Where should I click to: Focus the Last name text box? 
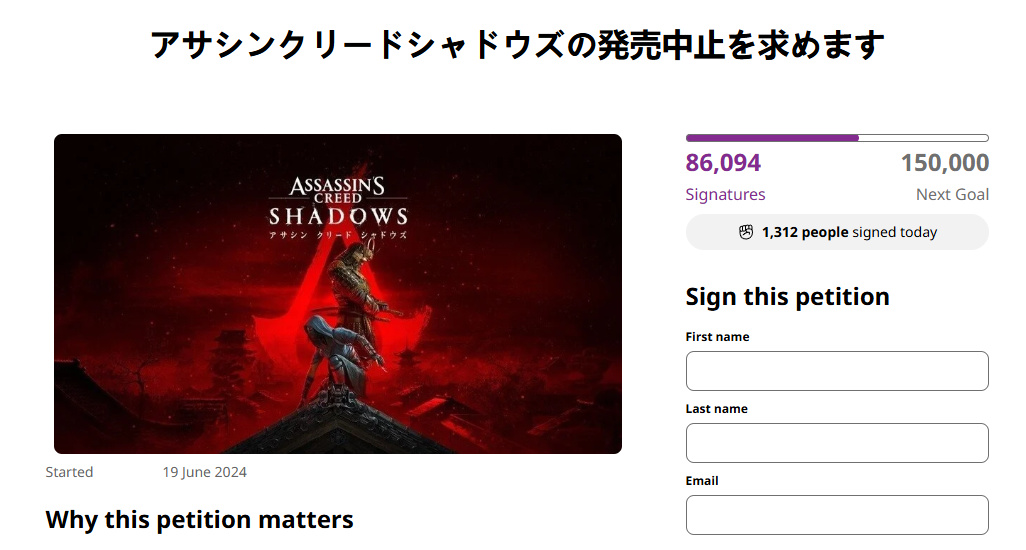tap(836, 443)
